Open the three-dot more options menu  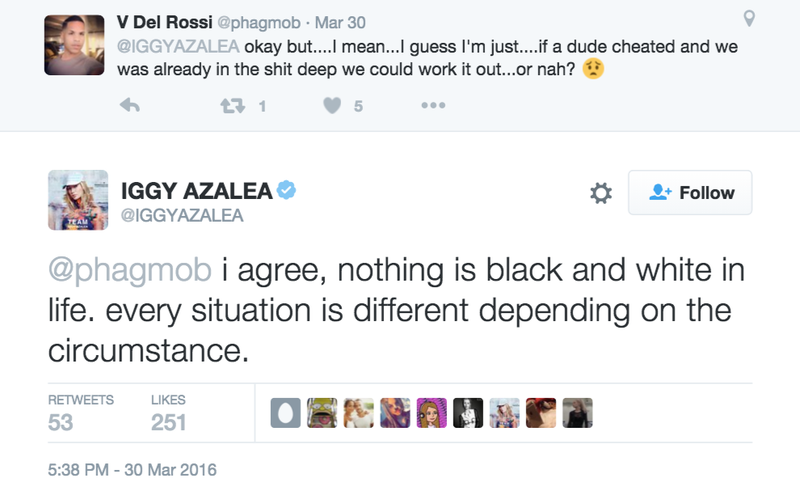433,105
